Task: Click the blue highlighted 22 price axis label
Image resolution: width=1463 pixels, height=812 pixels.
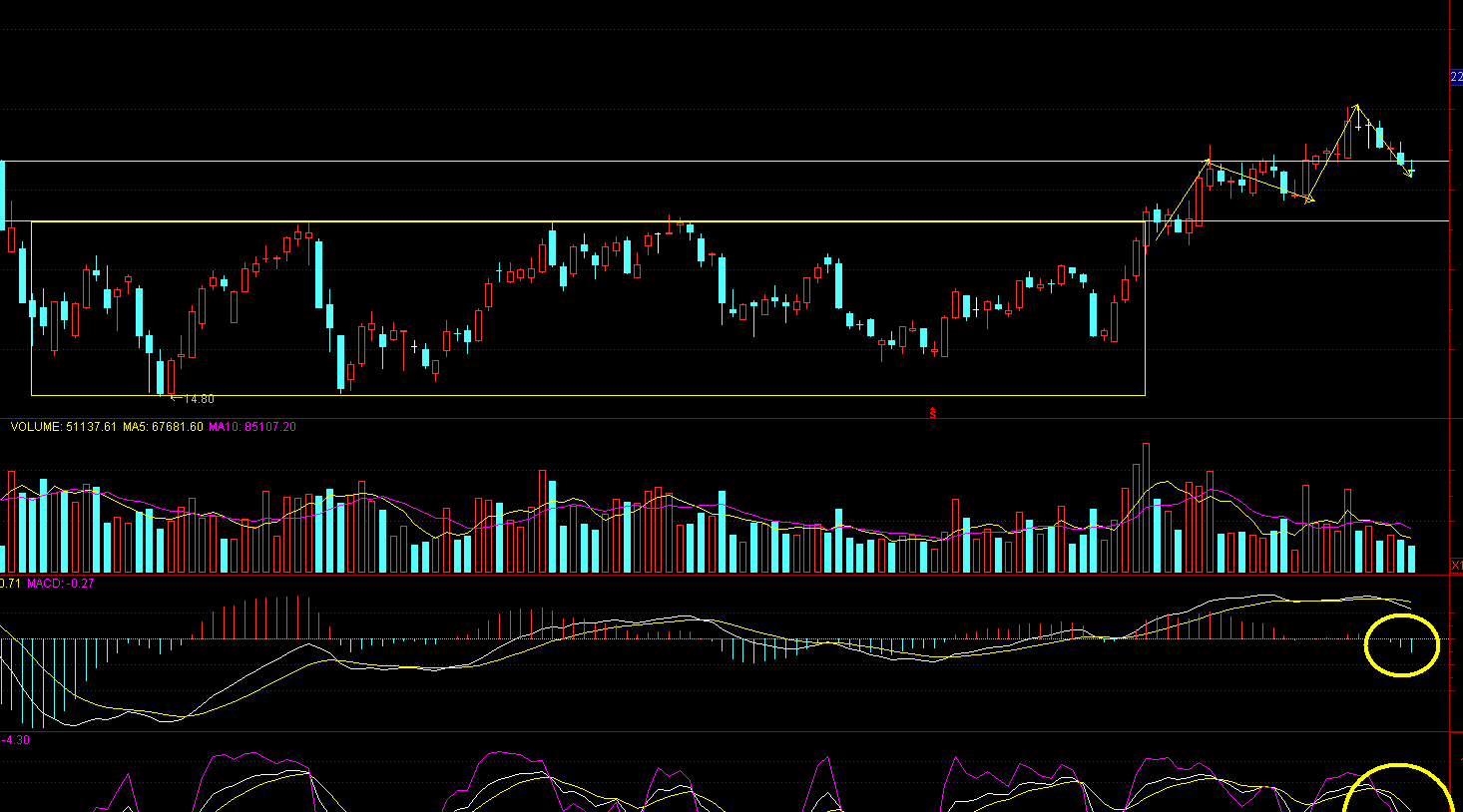Action: (x=1456, y=78)
